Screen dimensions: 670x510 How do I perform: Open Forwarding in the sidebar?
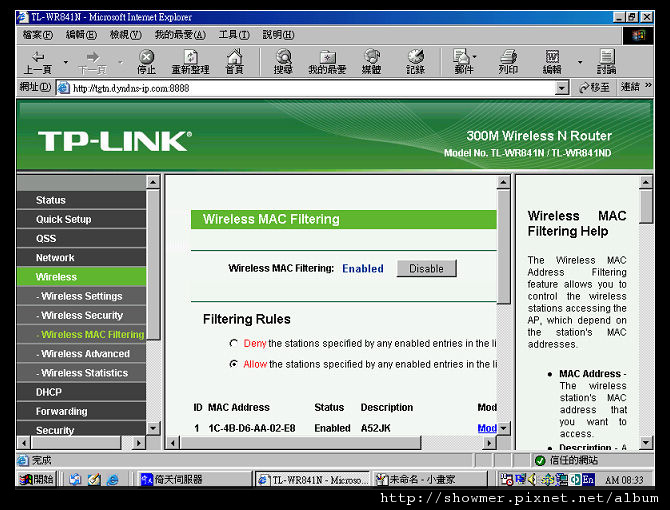(x=82, y=411)
